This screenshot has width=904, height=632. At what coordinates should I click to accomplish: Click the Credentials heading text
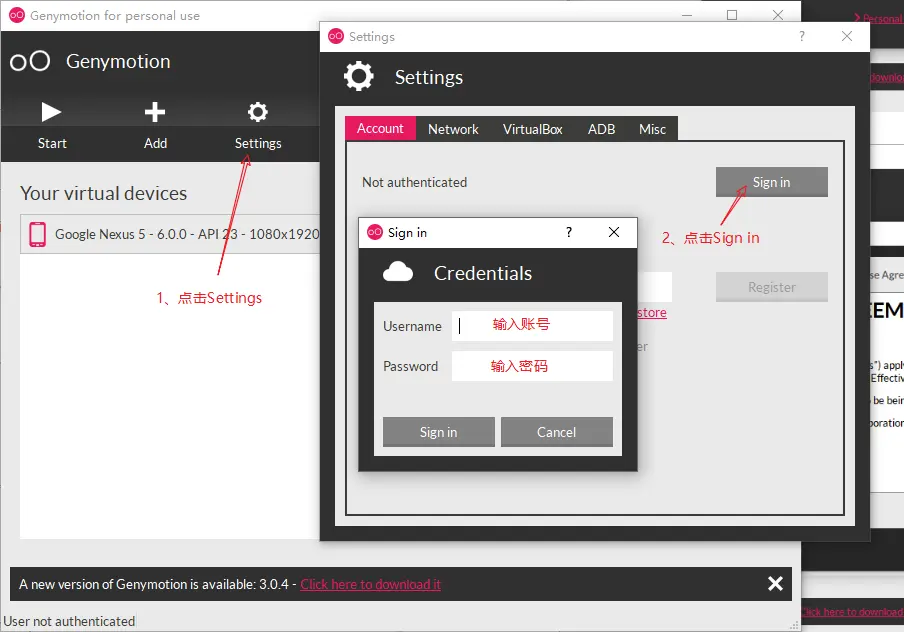pyautogui.click(x=483, y=273)
